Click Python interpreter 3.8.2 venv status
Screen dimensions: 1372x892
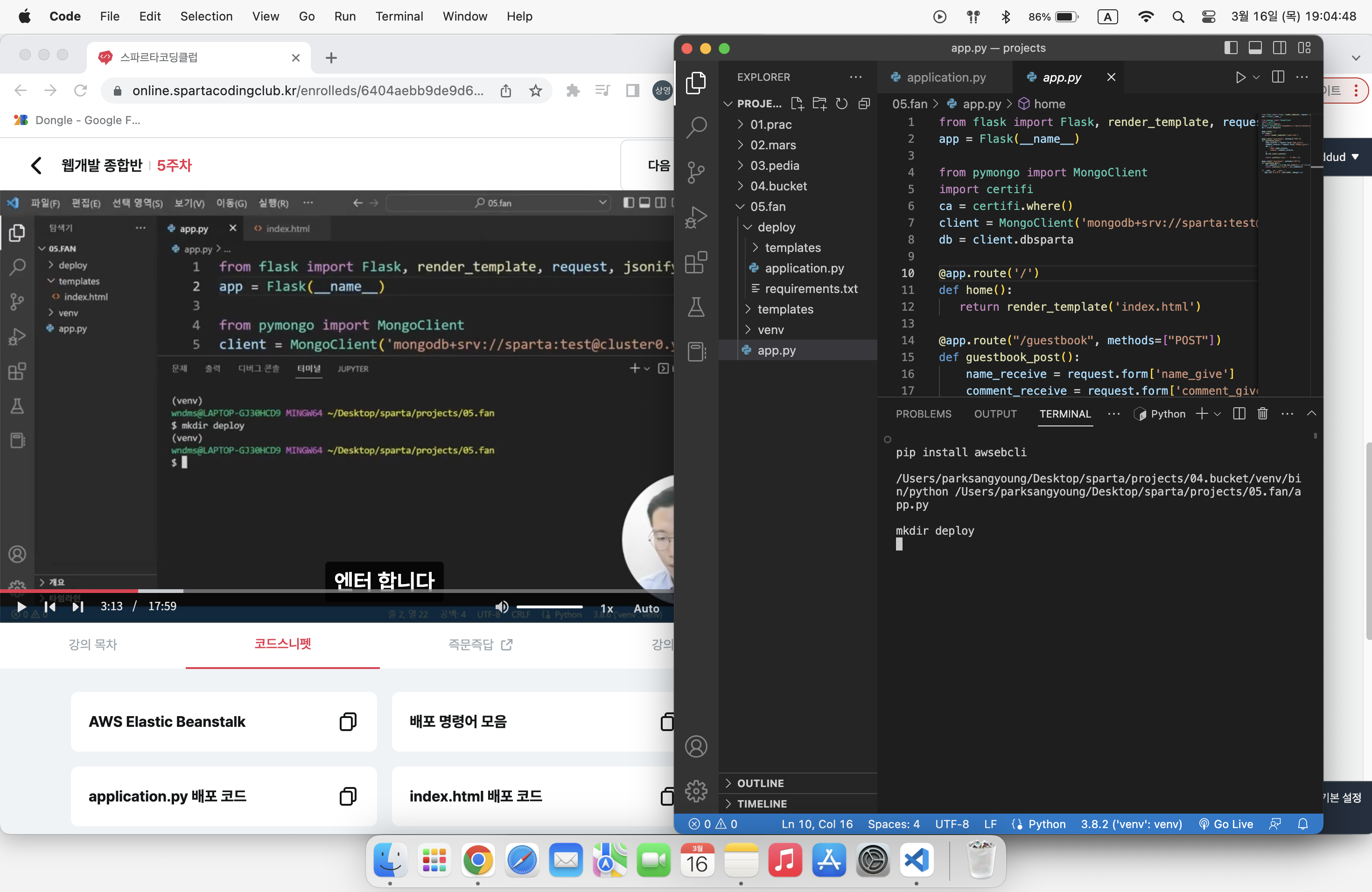coord(1131,824)
